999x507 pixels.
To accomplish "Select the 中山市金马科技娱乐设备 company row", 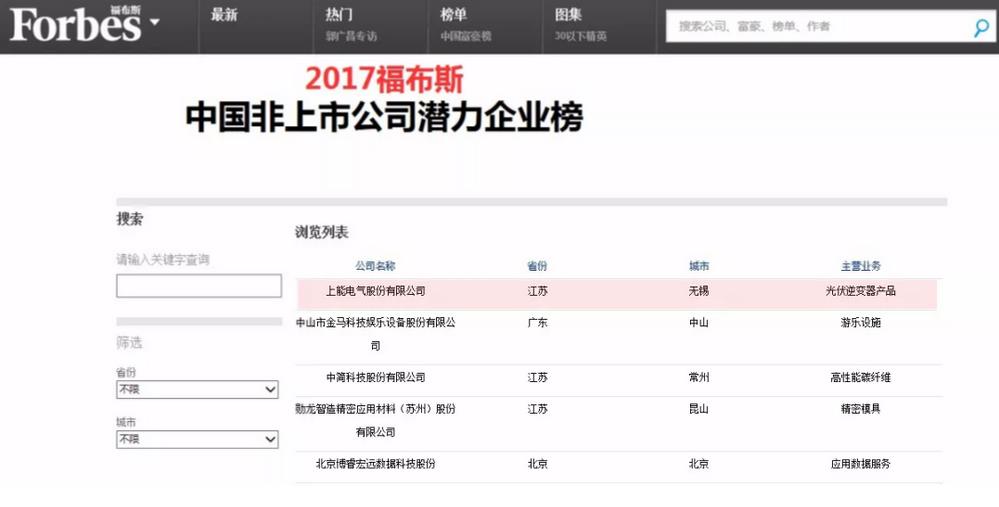I will click(x=375, y=323).
